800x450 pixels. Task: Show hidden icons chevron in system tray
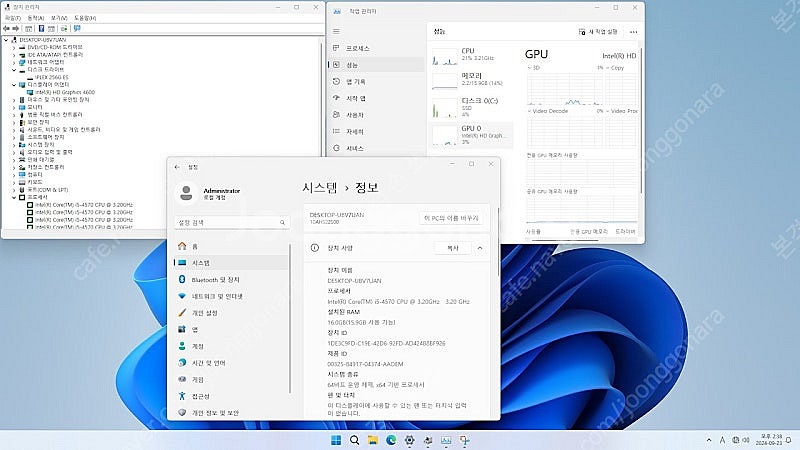[709, 440]
